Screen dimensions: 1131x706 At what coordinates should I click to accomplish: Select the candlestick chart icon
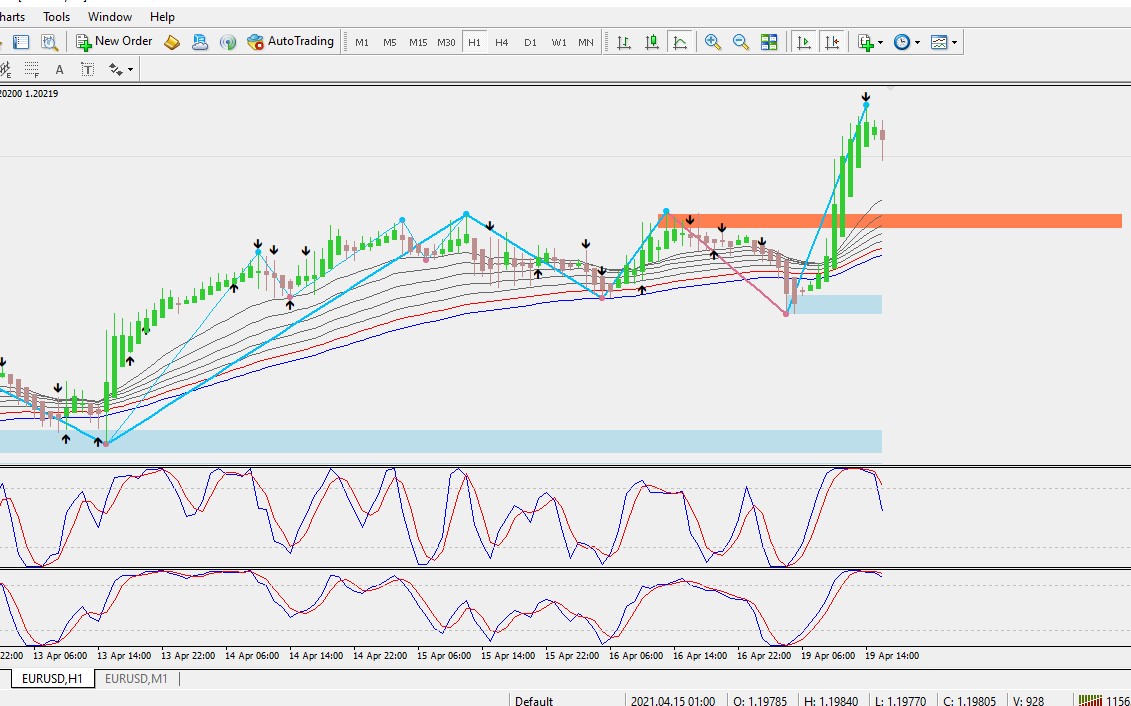pos(652,43)
